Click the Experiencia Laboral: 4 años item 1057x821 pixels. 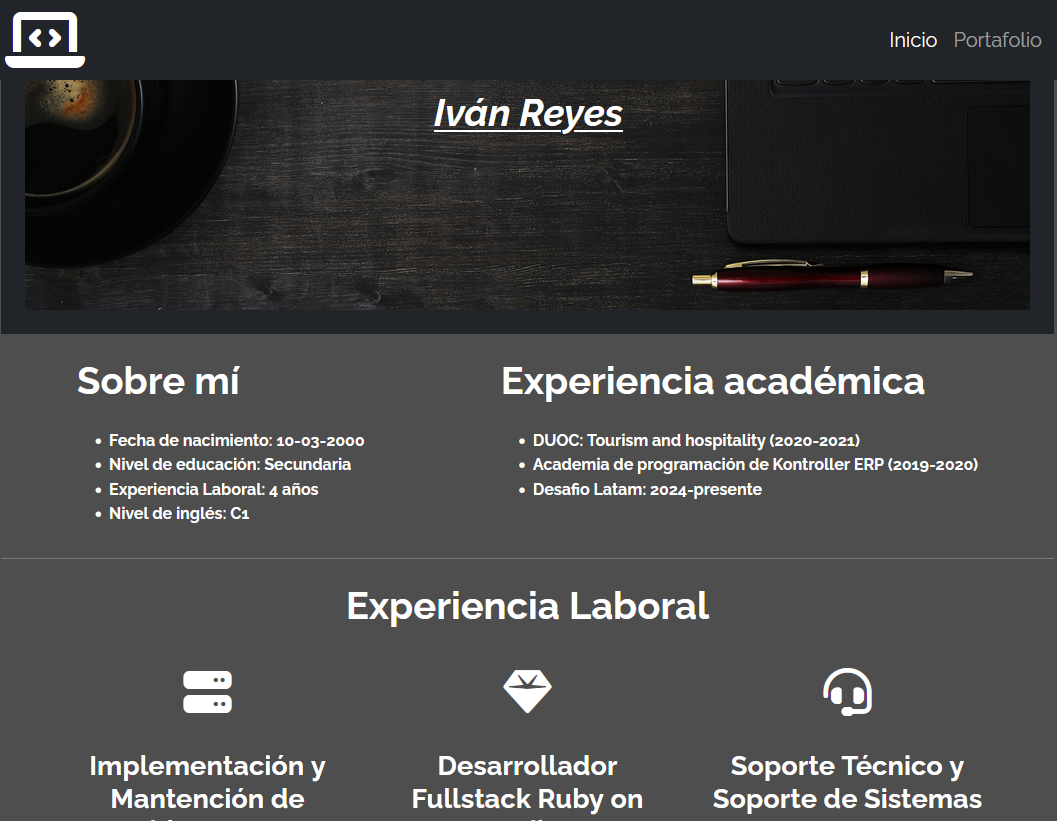coord(213,489)
